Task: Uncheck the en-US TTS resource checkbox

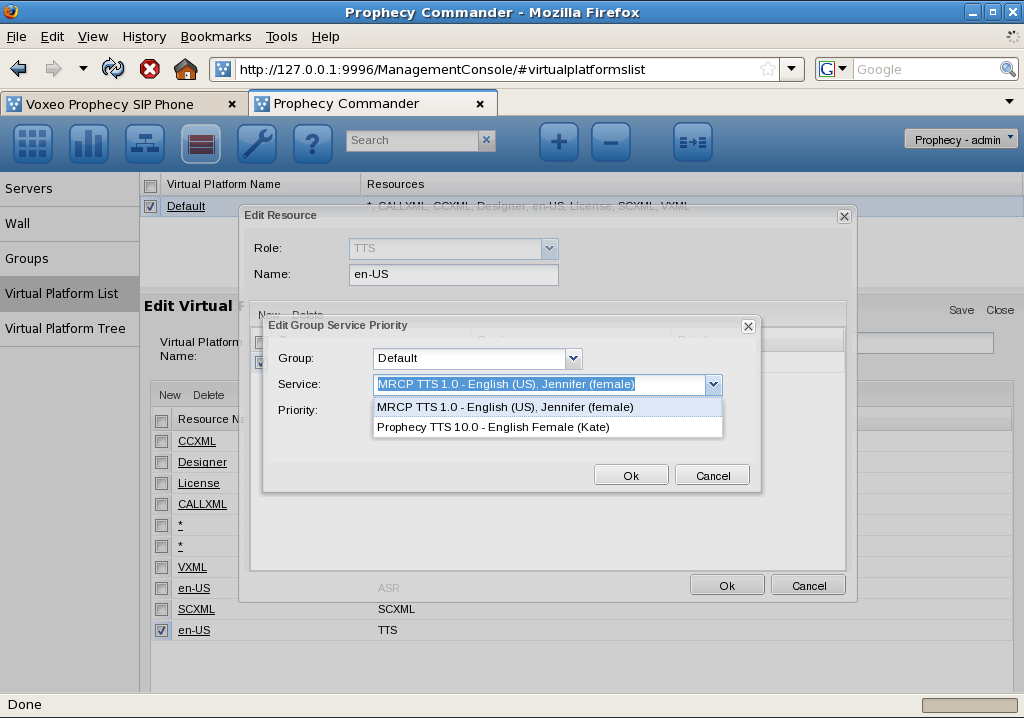Action: coord(161,630)
